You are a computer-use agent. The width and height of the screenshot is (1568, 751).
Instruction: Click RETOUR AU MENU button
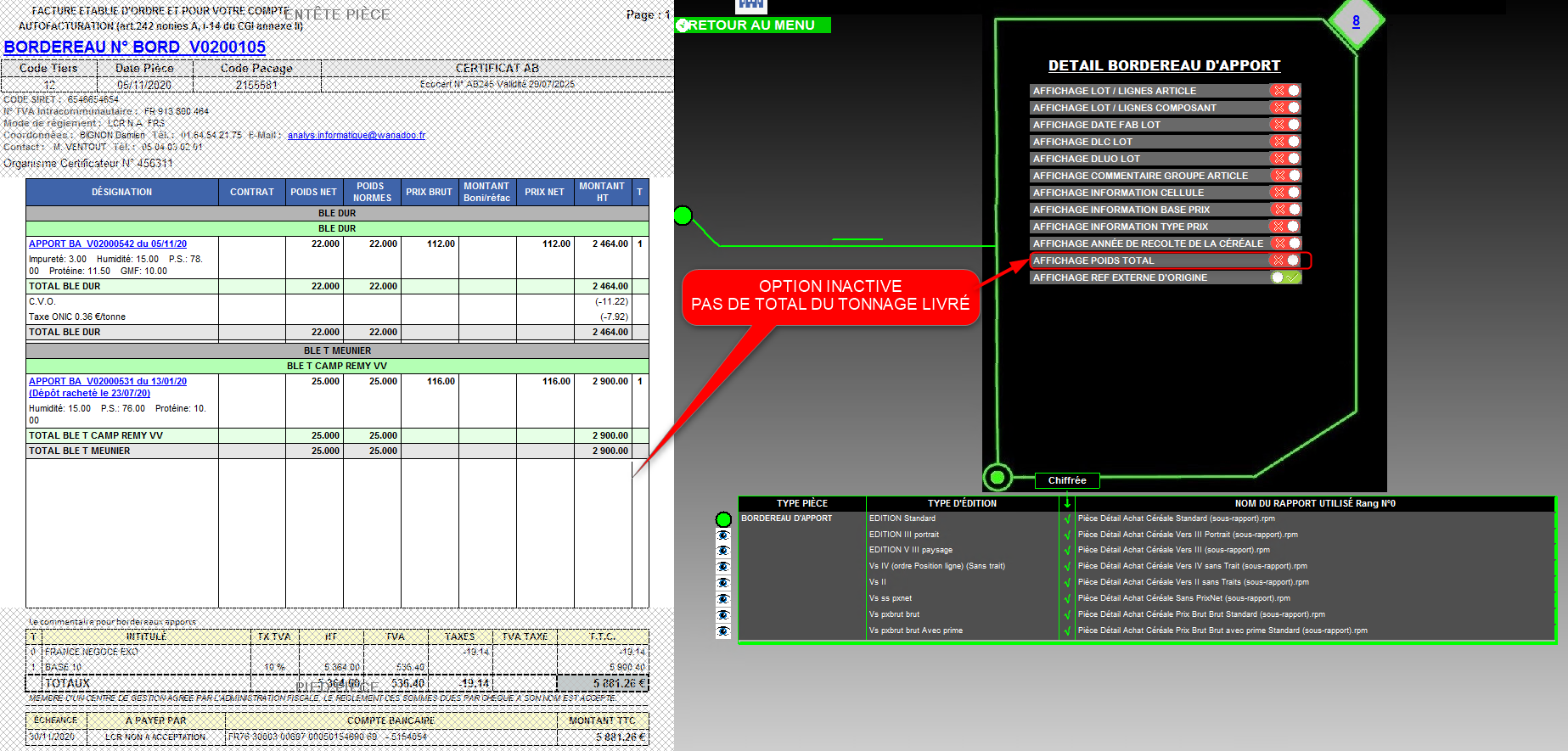[x=752, y=25]
